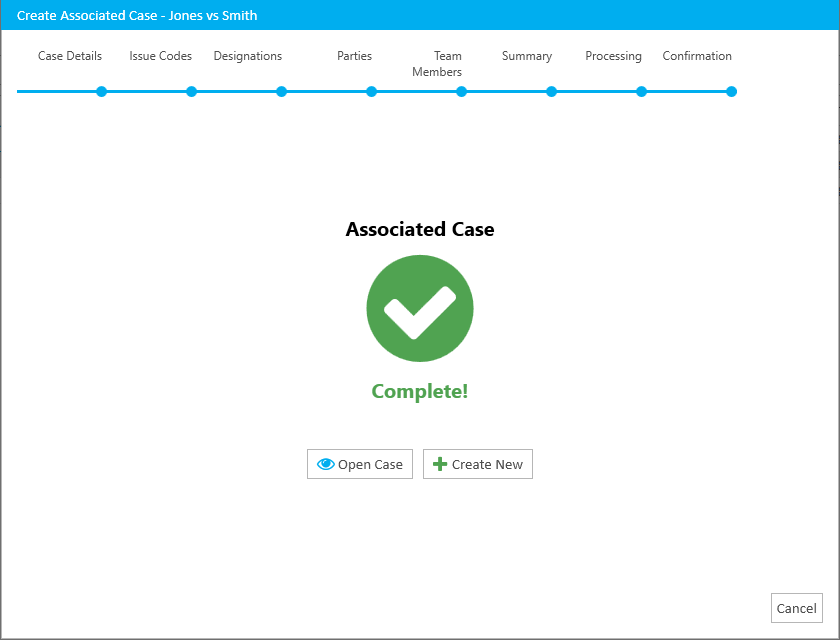Click the Parties progress dot
The image size is (840, 640).
pyautogui.click(x=371, y=92)
